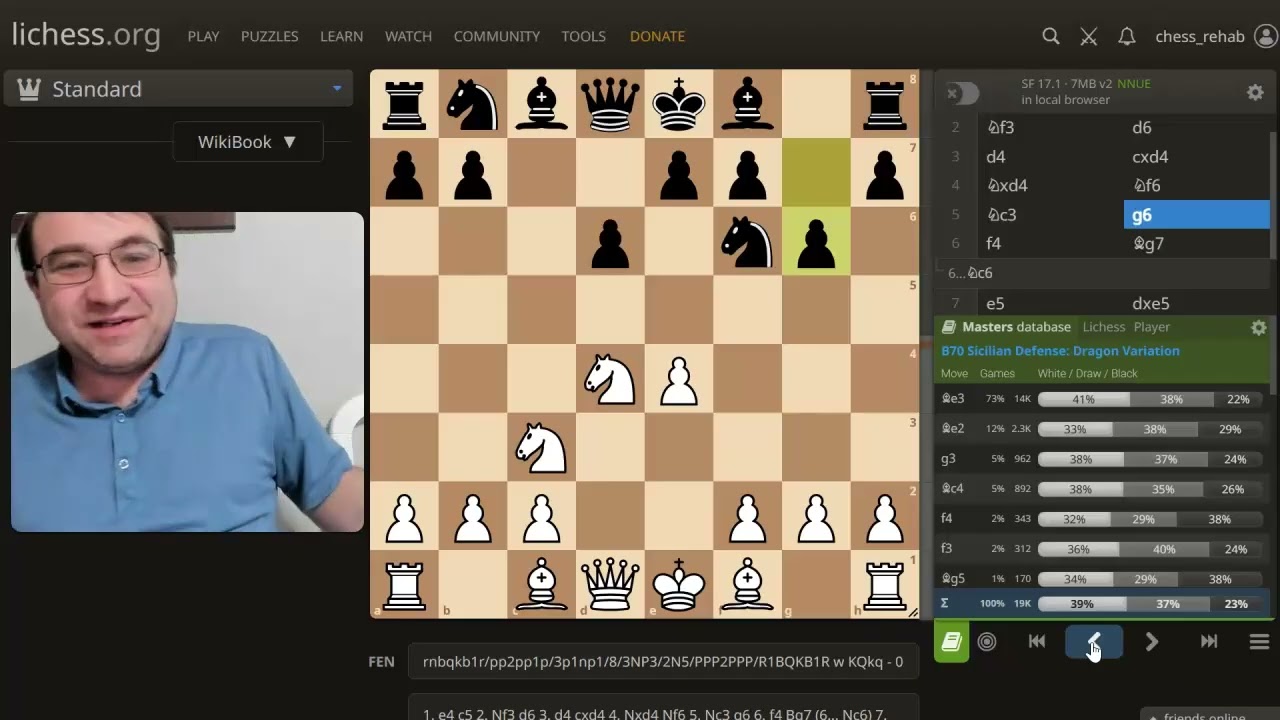Step forward one move

(x=1151, y=642)
